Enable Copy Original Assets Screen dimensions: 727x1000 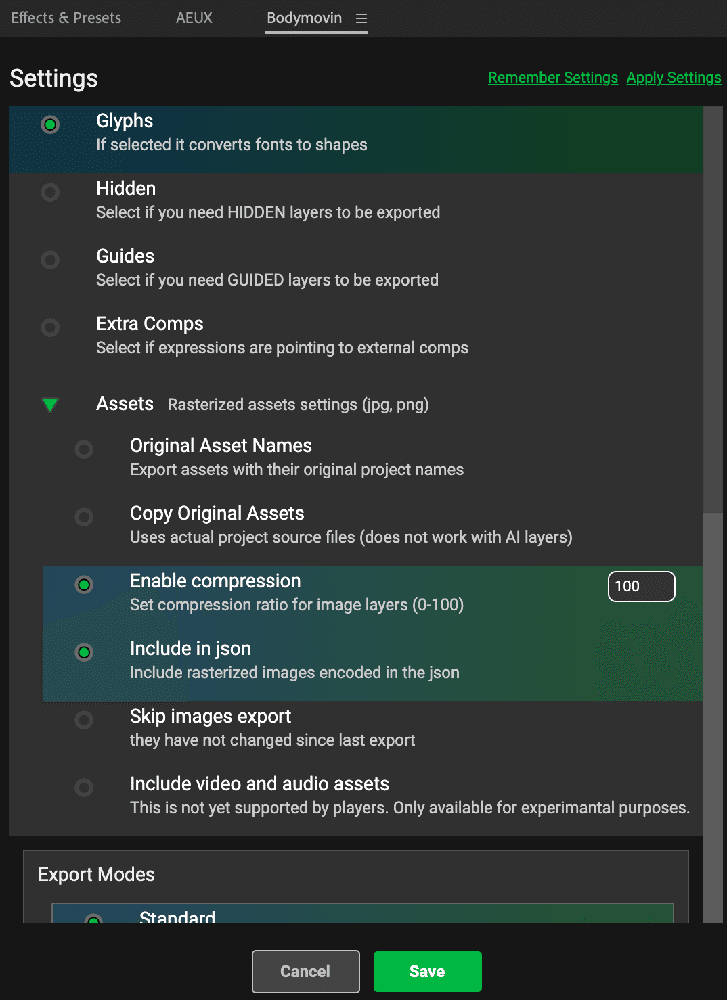(84, 517)
